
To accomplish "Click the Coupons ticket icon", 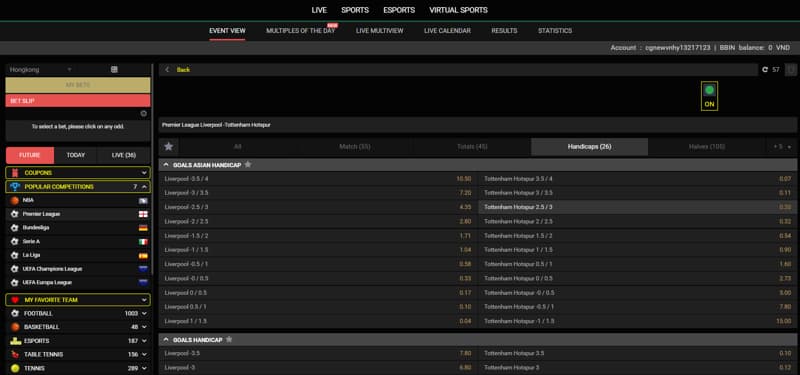I will pyautogui.click(x=15, y=173).
